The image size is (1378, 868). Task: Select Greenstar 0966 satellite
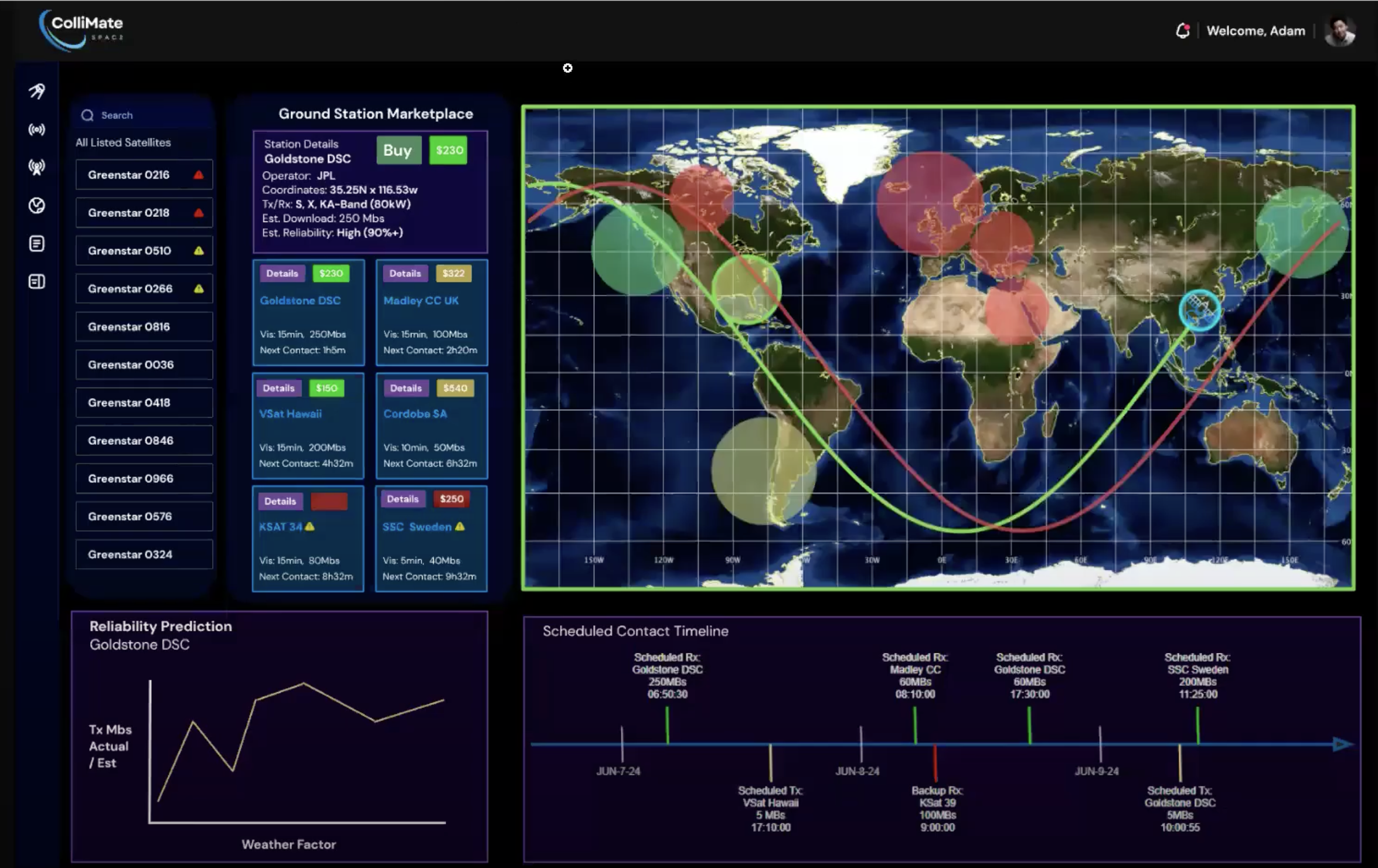144,478
